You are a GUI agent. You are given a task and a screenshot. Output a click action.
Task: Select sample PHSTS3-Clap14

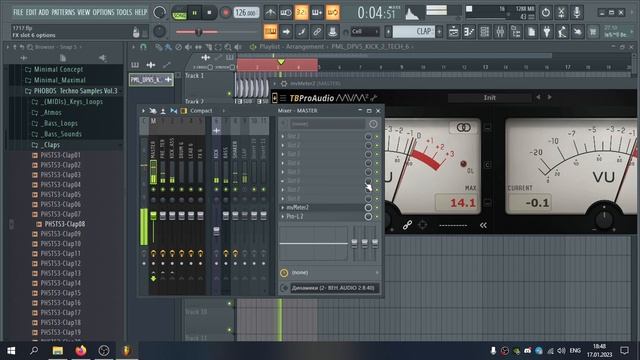[x=60, y=283]
